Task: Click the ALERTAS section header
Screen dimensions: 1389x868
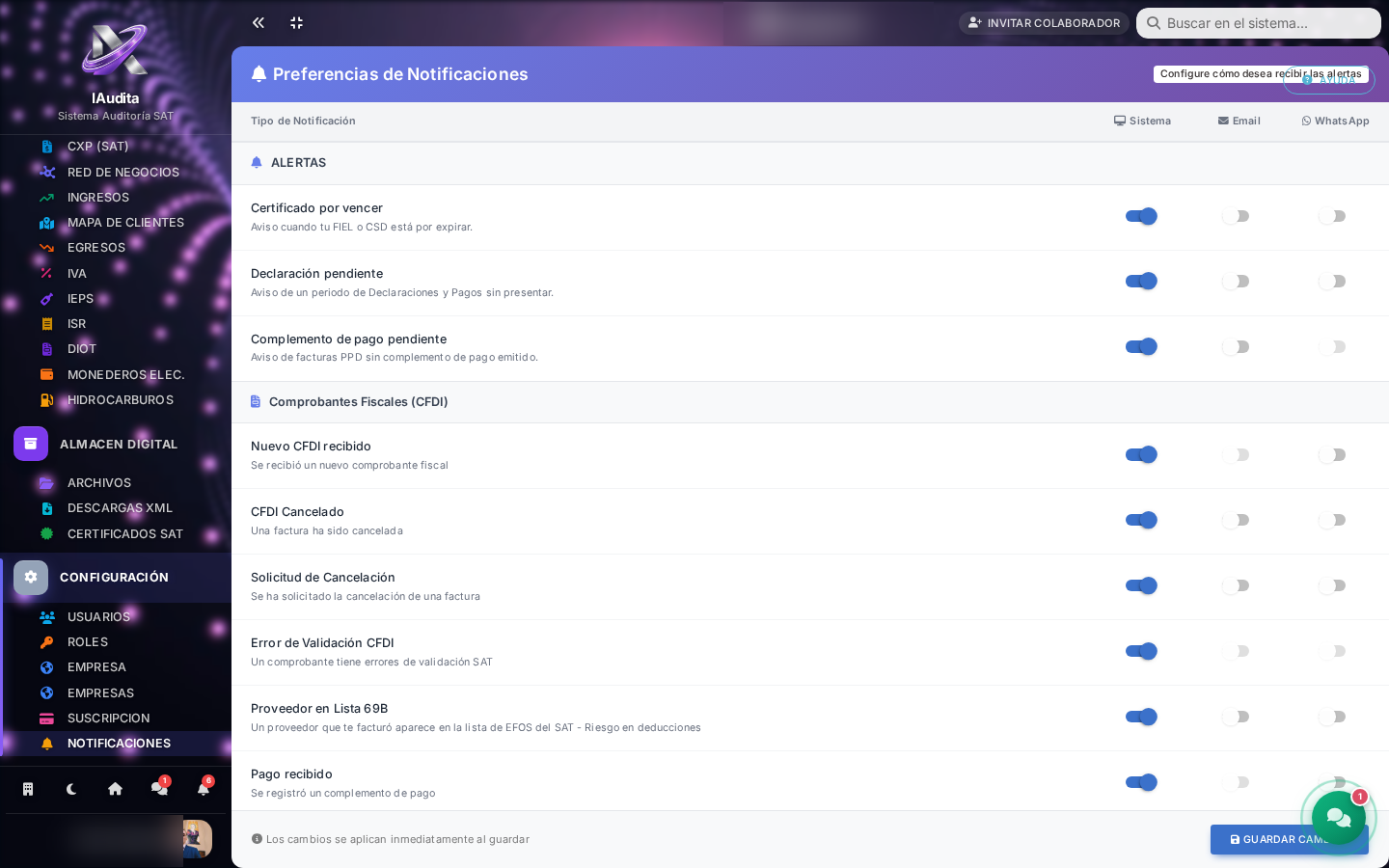Action: pyautogui.click(x=810, y=163)
